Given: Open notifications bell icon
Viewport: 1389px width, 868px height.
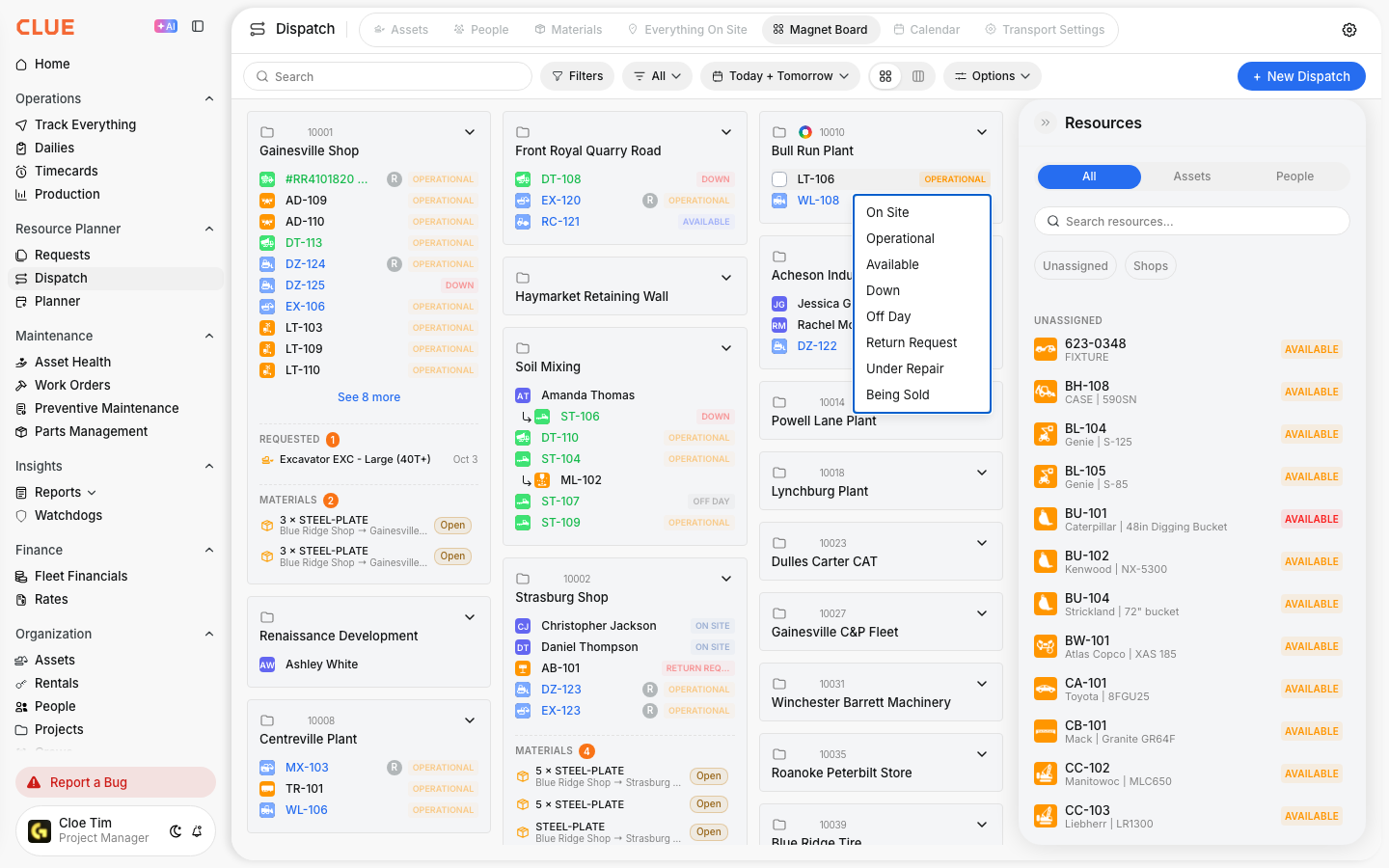Looking at the screenshot, I should click(x=197, y=831).
